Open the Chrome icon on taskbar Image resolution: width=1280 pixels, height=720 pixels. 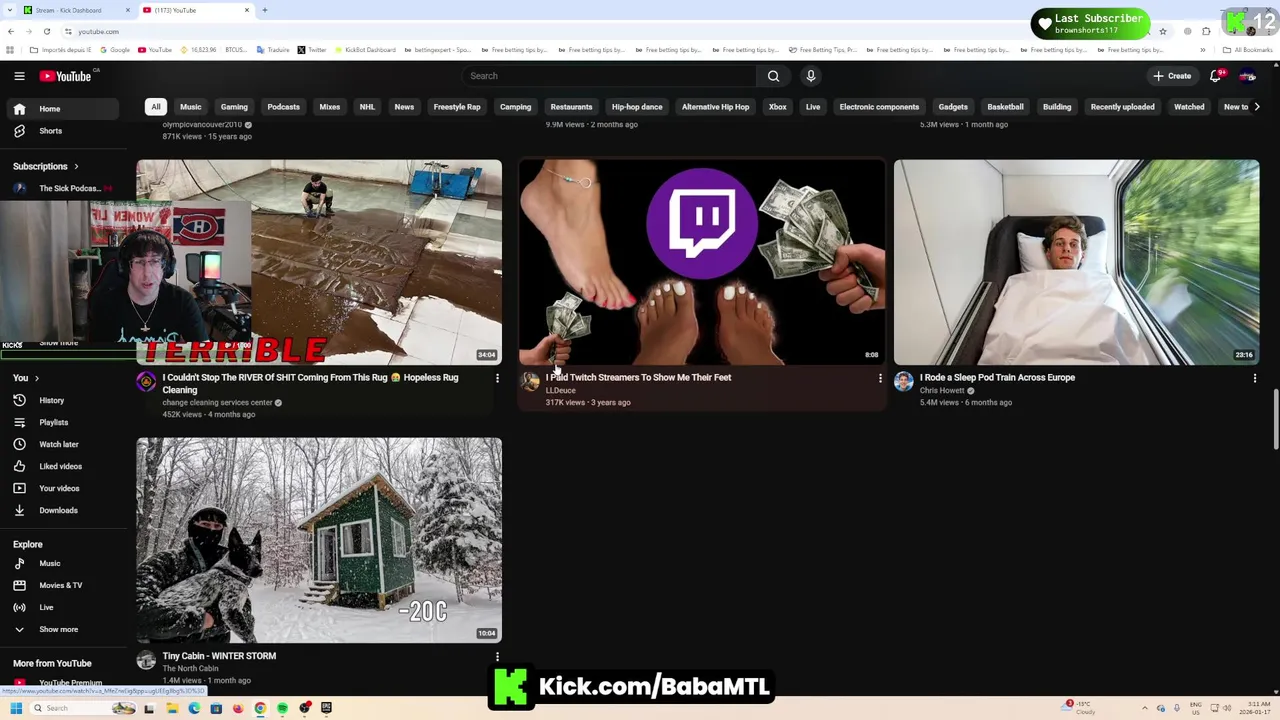click(x=260, y=708)
